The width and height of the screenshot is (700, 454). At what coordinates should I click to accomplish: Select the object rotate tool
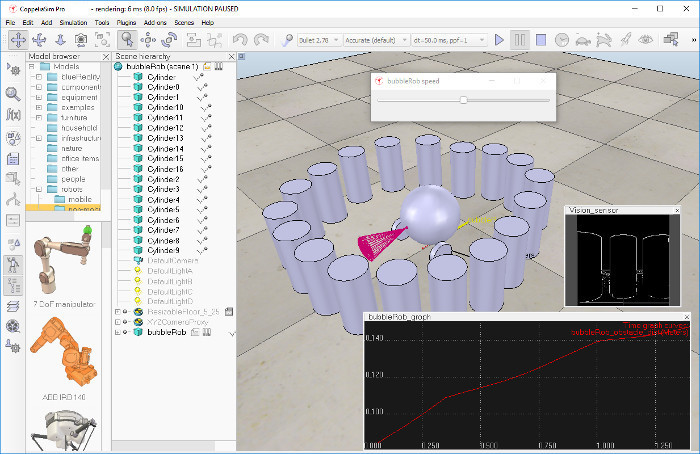pos(169,40)
